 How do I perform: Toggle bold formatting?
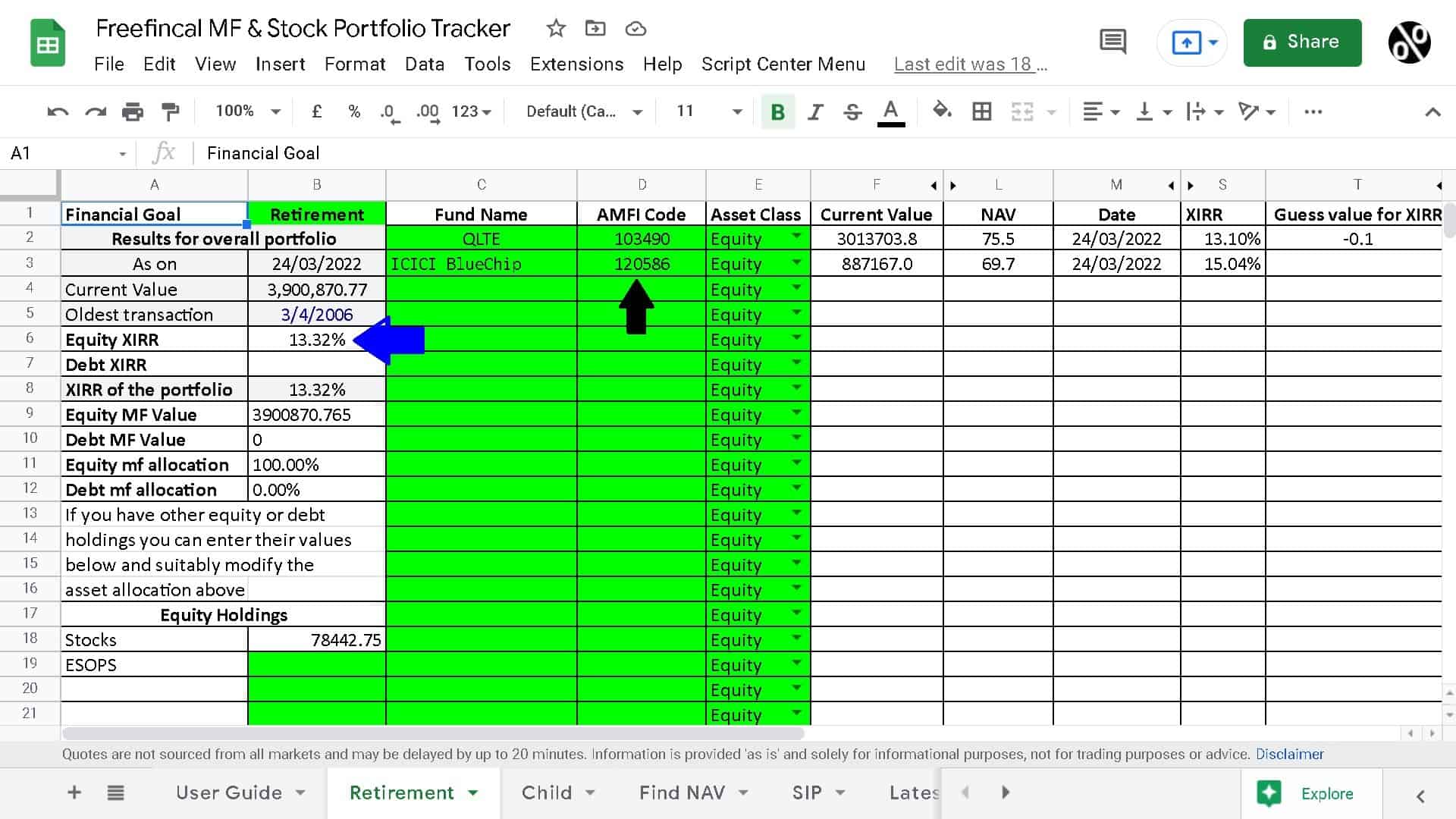(x=777, y=112)
